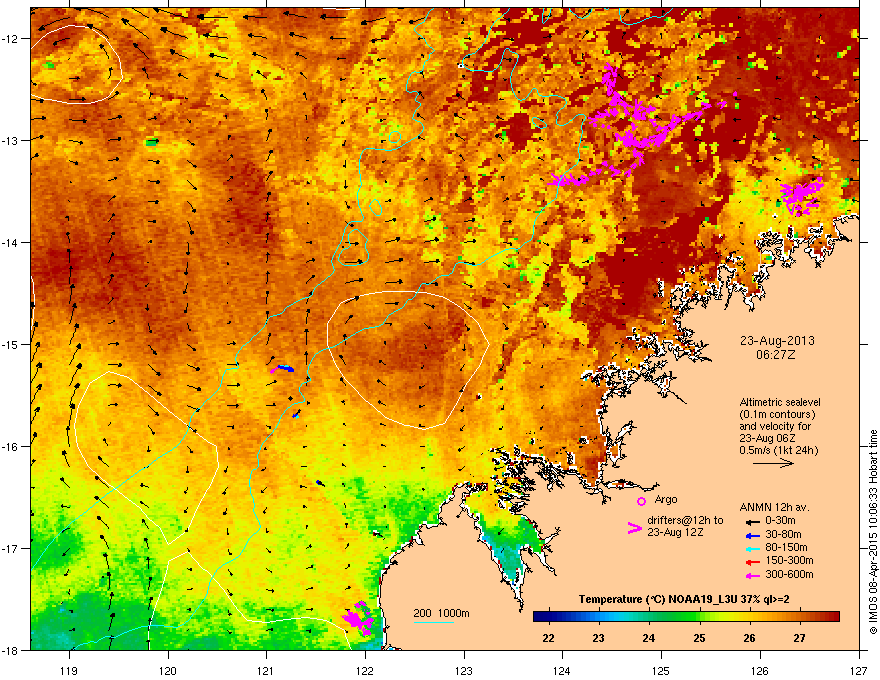Click the latitude axis label '-18'

tap(10, 650)
